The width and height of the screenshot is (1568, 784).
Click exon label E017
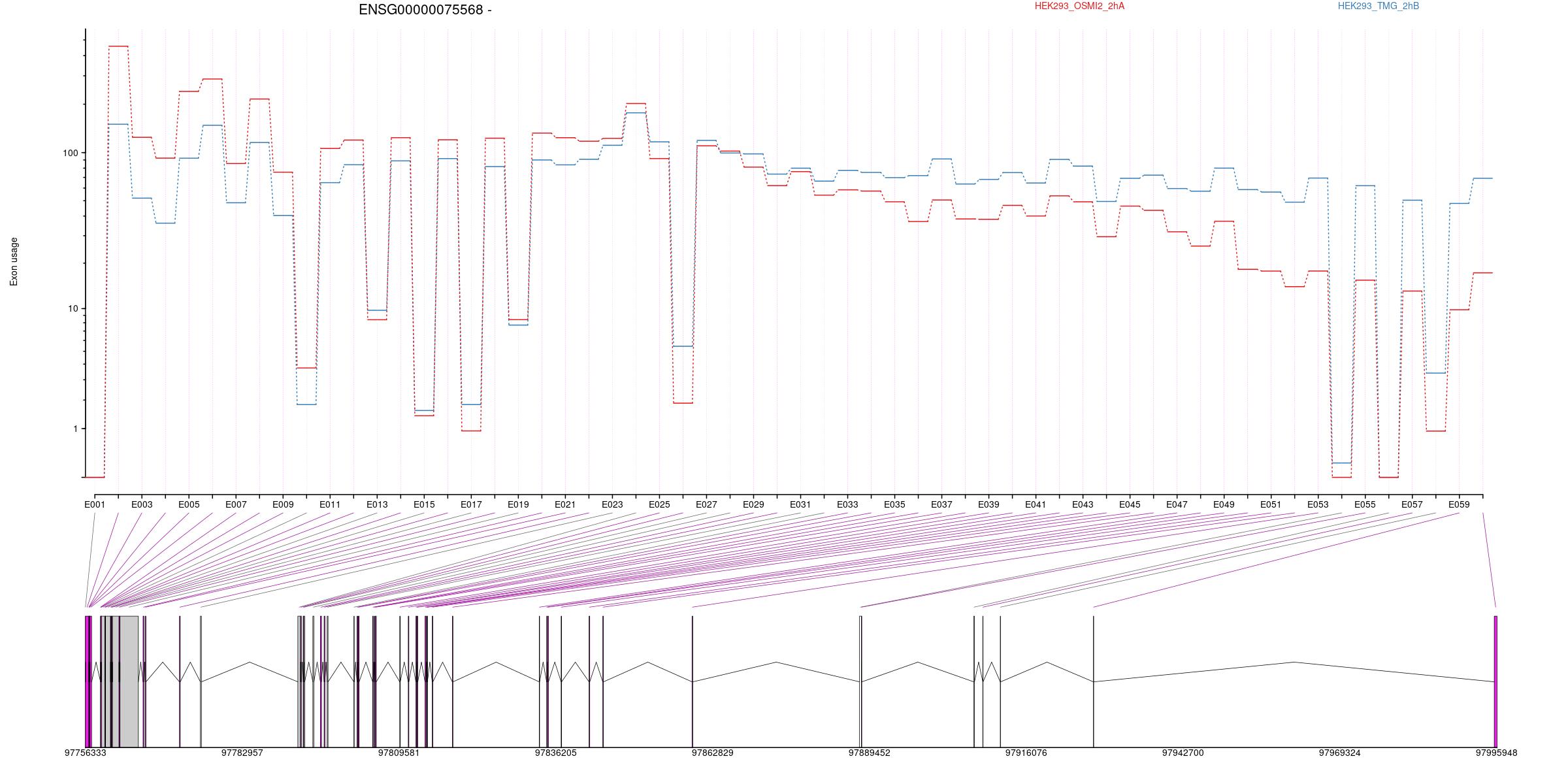pyautogui.click(x=471, y=504)
